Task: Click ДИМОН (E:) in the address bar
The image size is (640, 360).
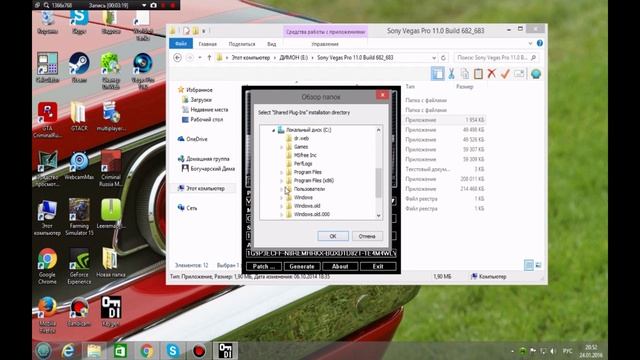Action: (x=293, y=58)
